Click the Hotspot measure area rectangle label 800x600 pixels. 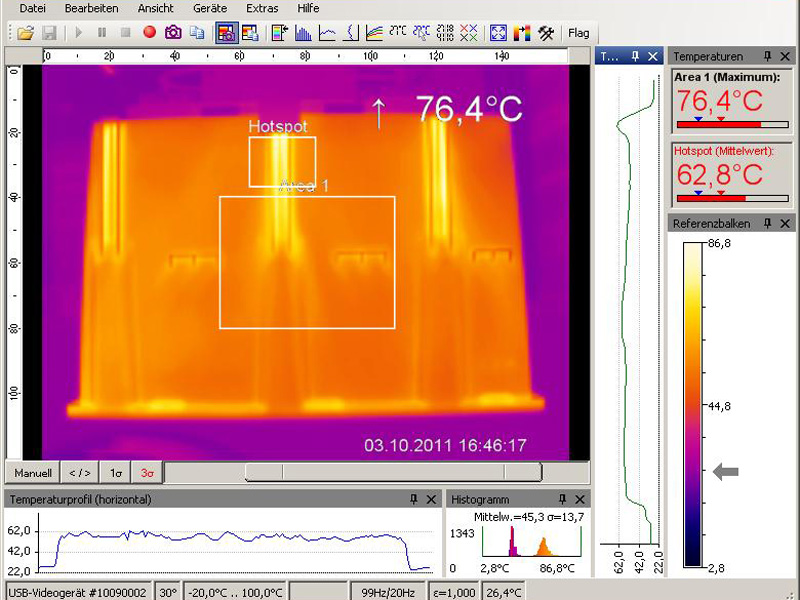(278, 126)
